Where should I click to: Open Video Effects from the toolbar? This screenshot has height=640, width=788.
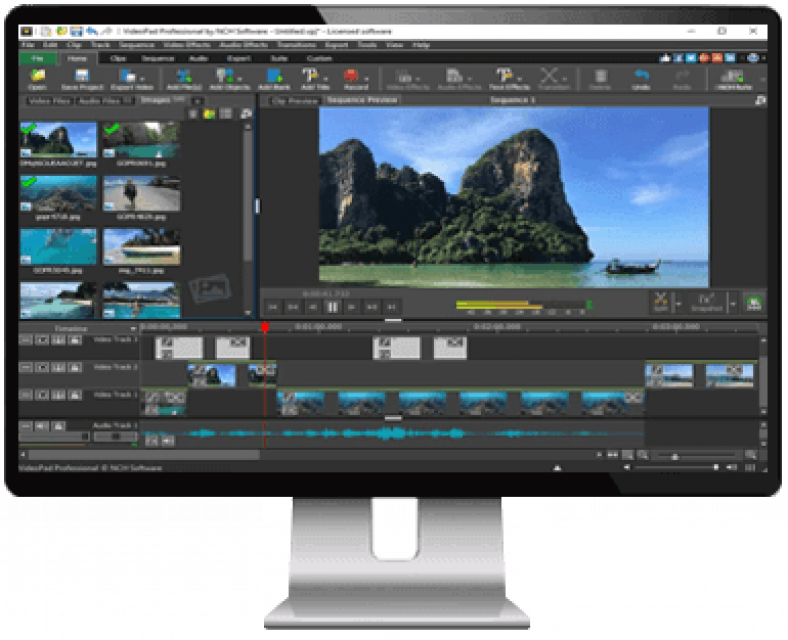click(406, 79)
